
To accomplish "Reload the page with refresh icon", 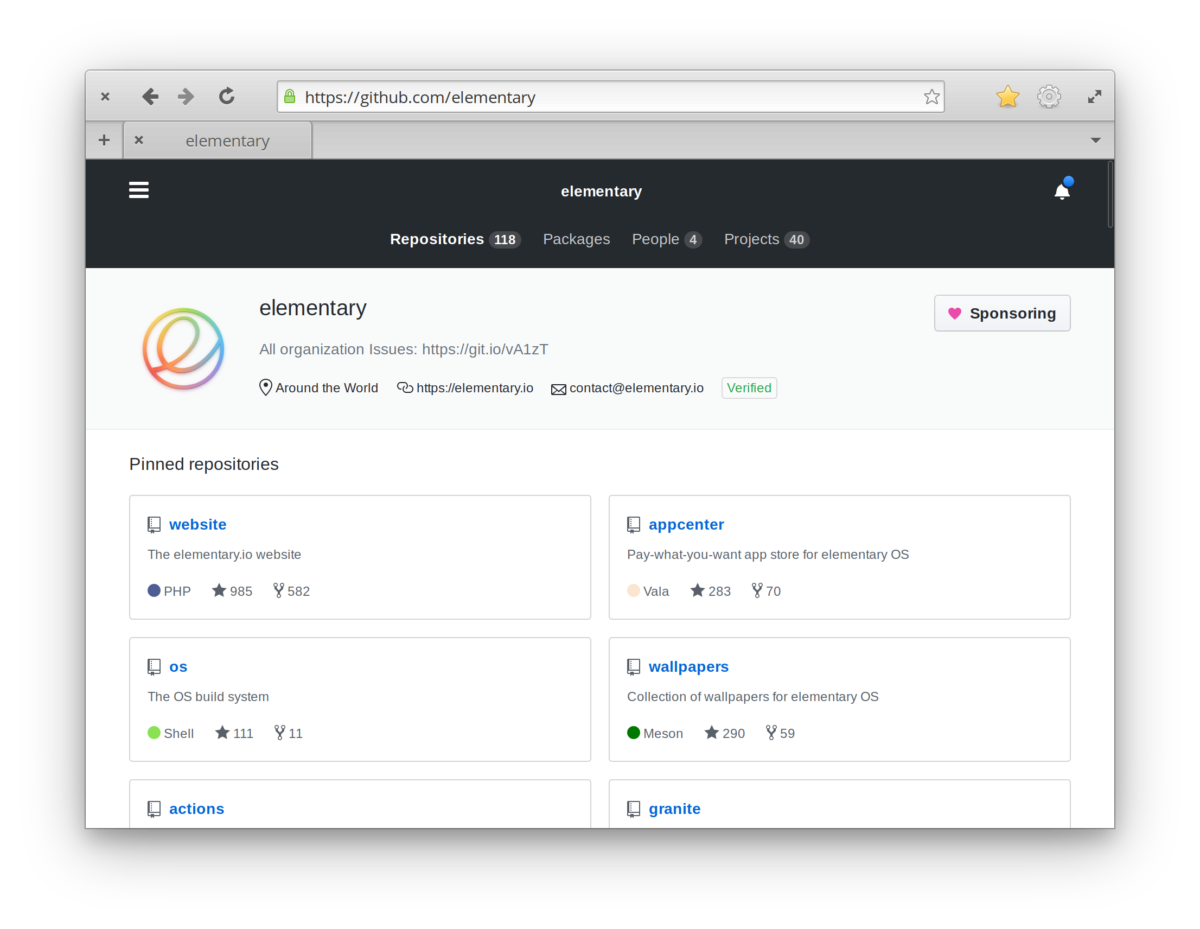I will pyautogui.click(x=227, y=96).
